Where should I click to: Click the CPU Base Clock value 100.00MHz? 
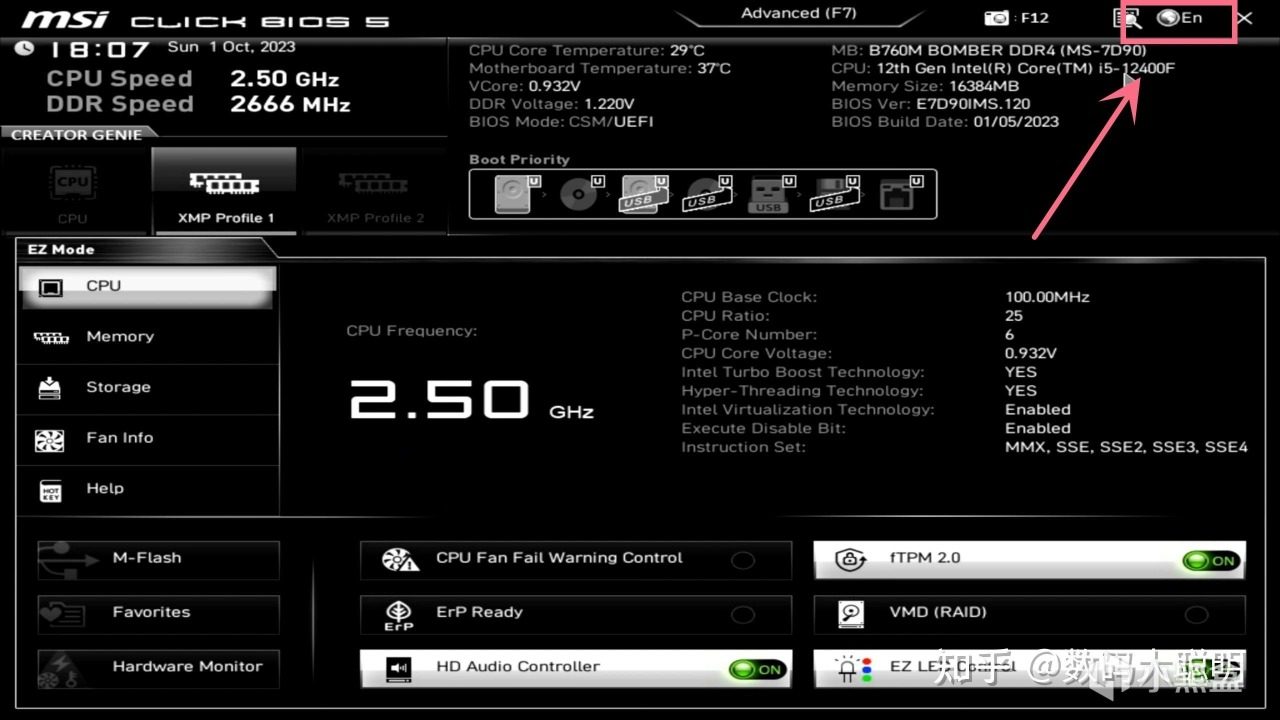pos(1047,297)
